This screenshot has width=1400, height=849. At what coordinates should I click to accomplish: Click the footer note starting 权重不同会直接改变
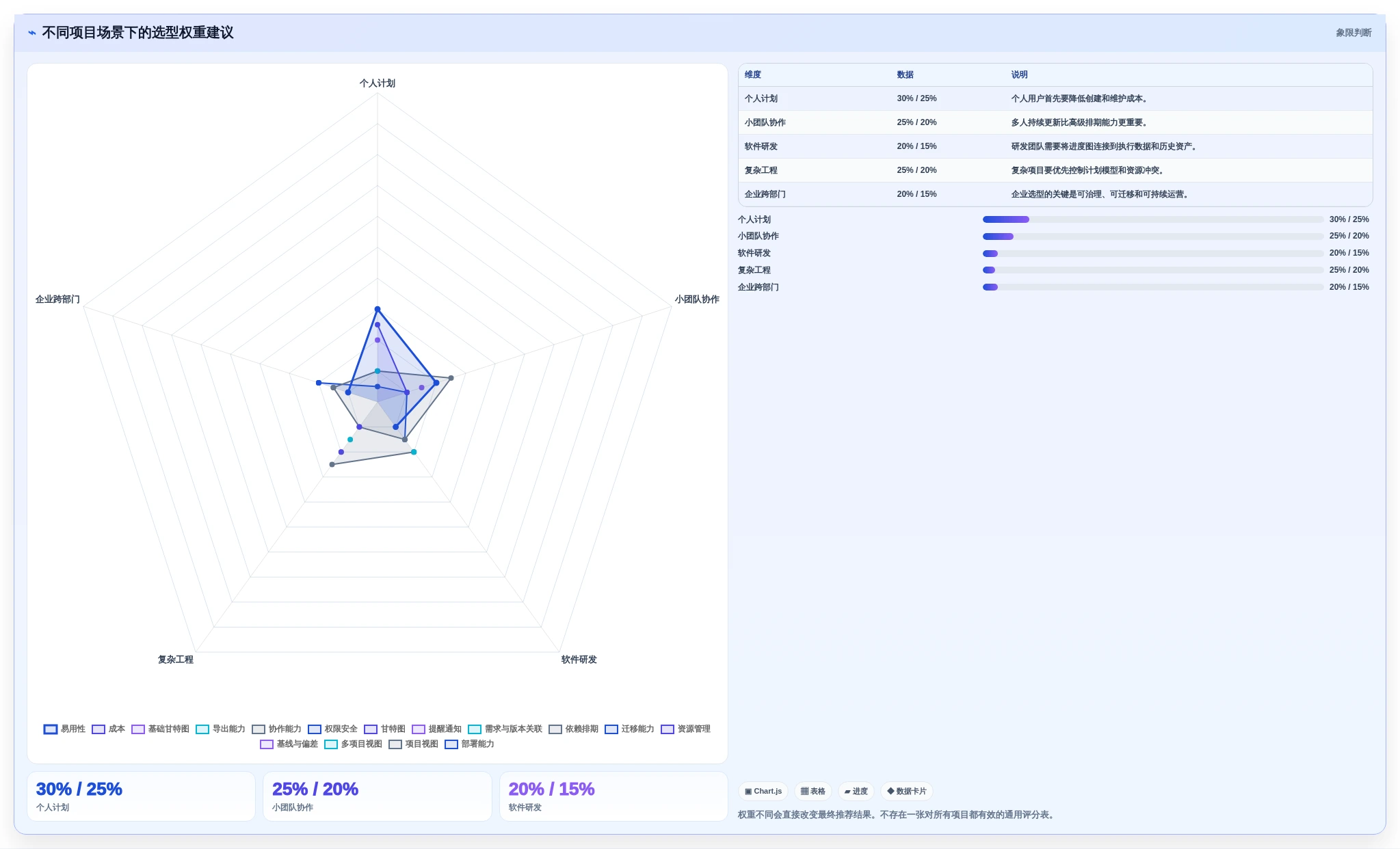tap(897, 815)
